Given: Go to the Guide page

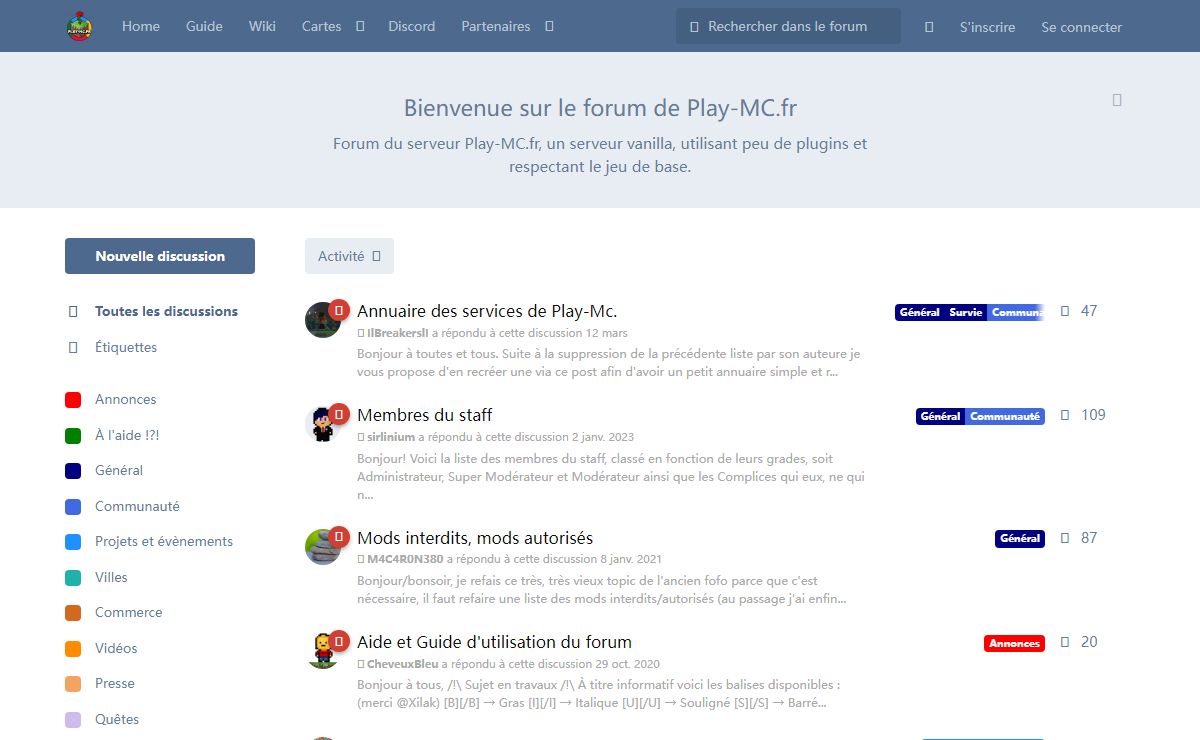Looking at the screenshot, I should tap(204, 26).
